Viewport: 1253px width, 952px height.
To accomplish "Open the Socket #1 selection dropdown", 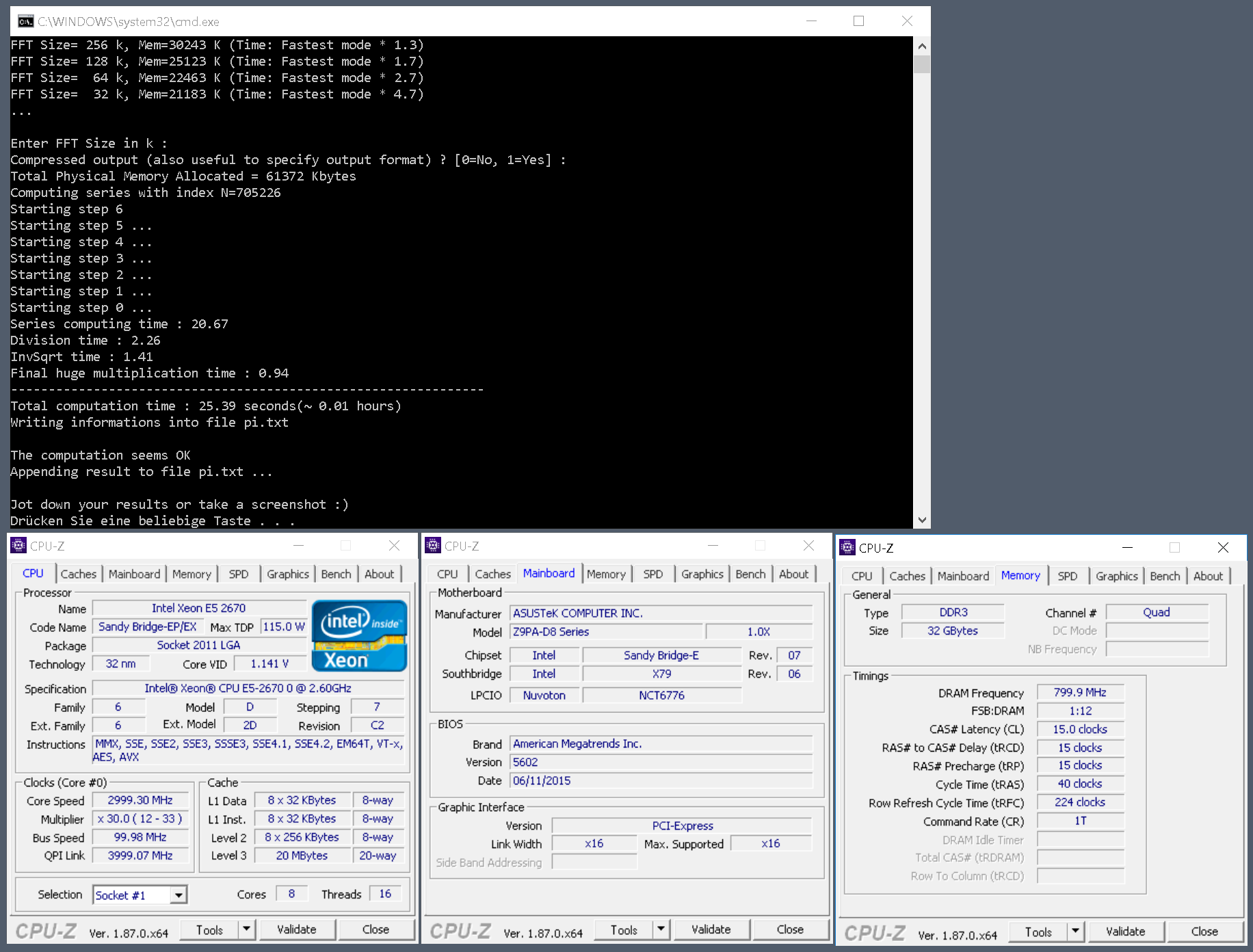I will [x=179, y=895].
